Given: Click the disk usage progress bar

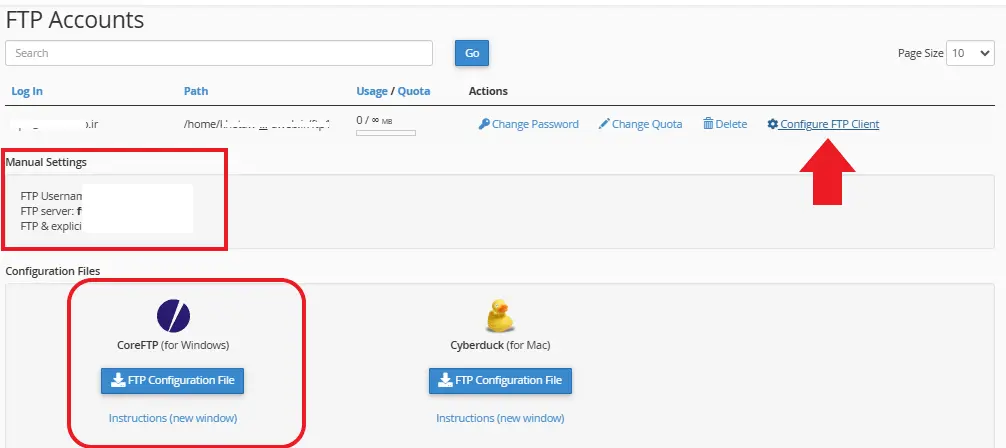Looking at the screenshot, I should tap(385, 133).
